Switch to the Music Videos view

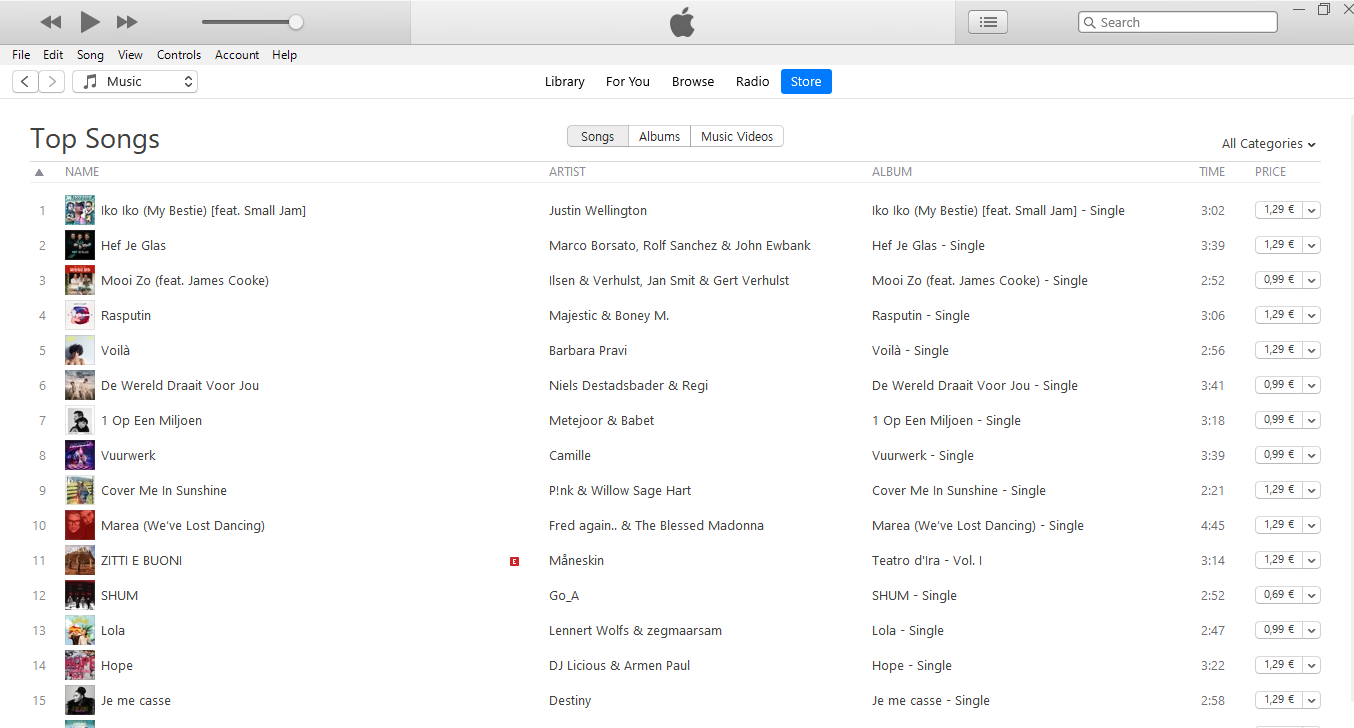pos(737,136)
